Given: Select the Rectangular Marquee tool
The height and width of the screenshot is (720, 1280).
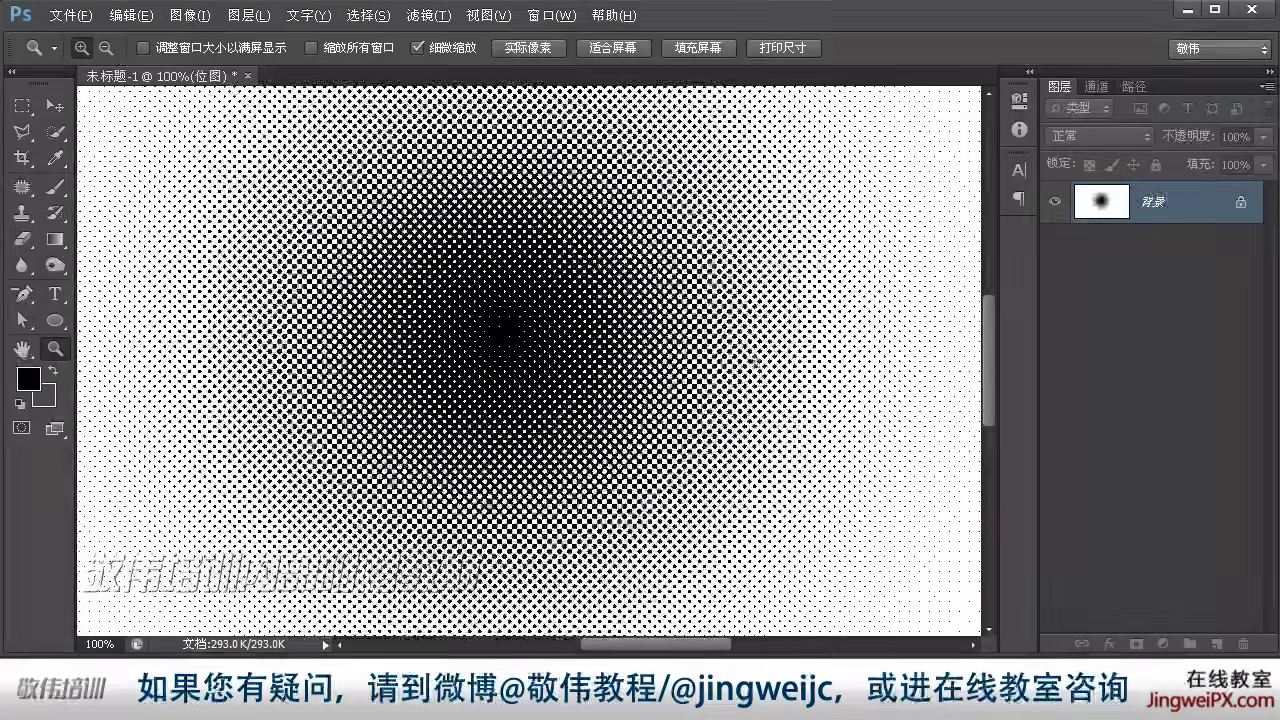Looking at the screenshot, I should [22, 106].
